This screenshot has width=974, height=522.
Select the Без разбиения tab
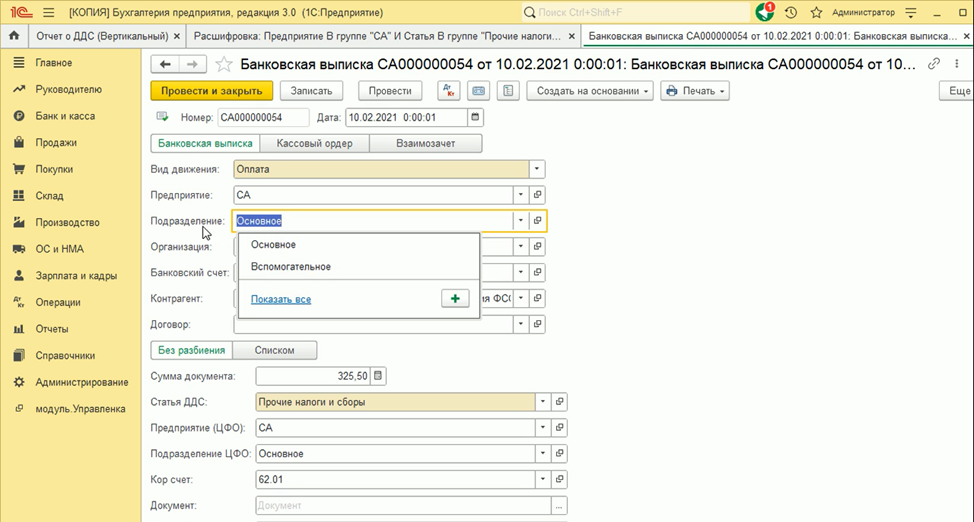191,350
